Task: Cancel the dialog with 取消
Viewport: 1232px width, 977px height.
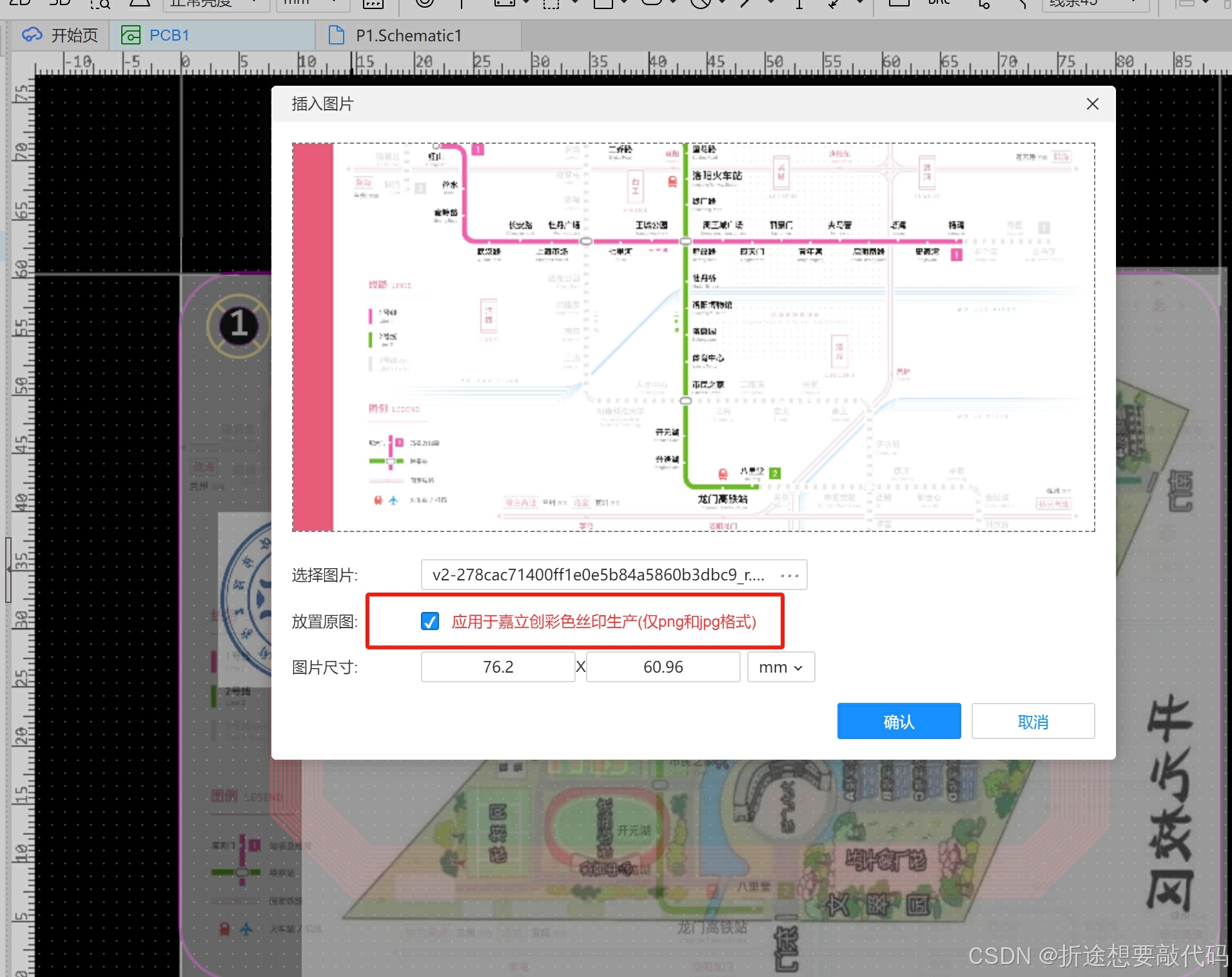Action: (1033, 721)
